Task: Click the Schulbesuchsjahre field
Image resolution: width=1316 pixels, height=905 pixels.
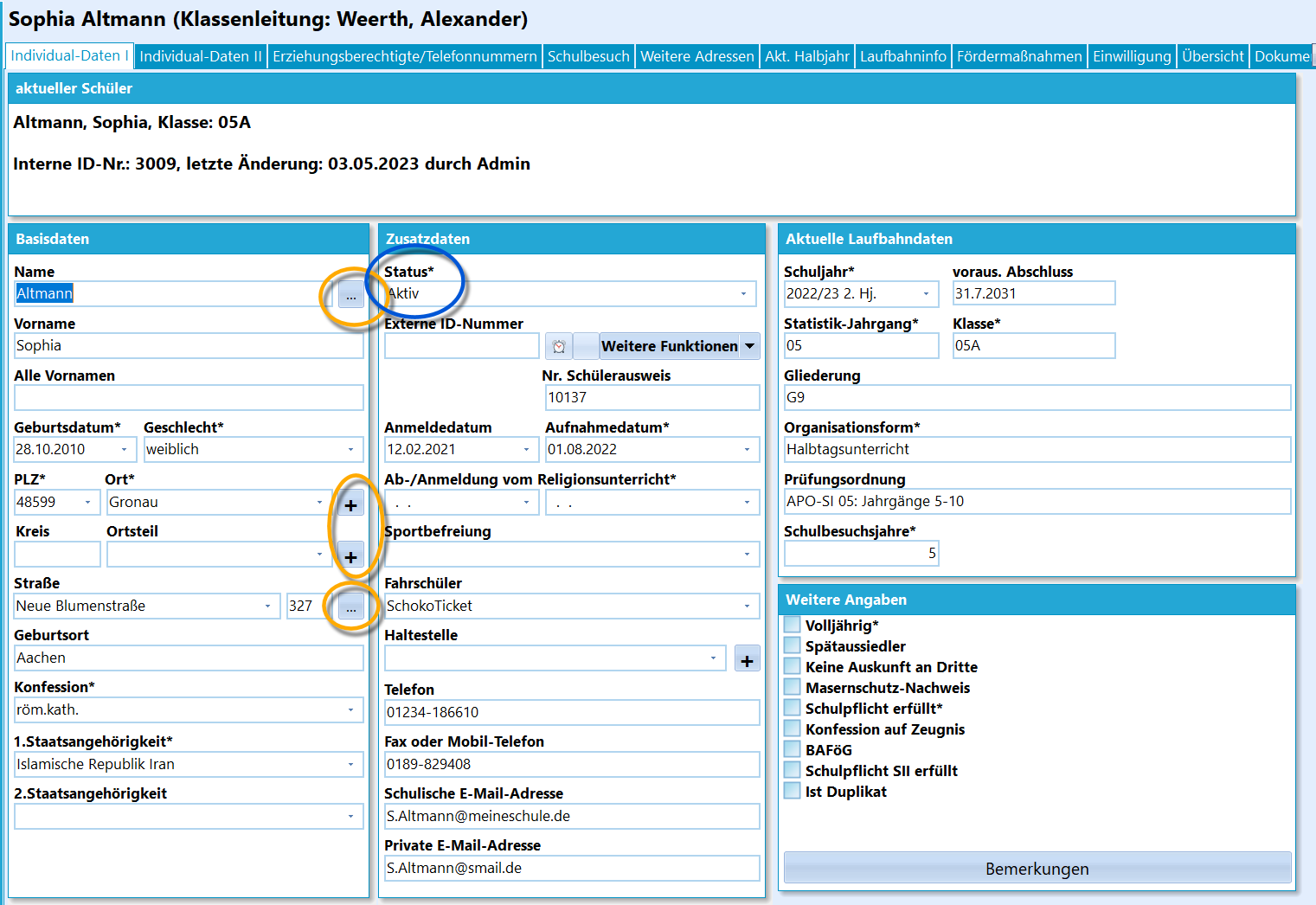Action: [x=861, y=554]
